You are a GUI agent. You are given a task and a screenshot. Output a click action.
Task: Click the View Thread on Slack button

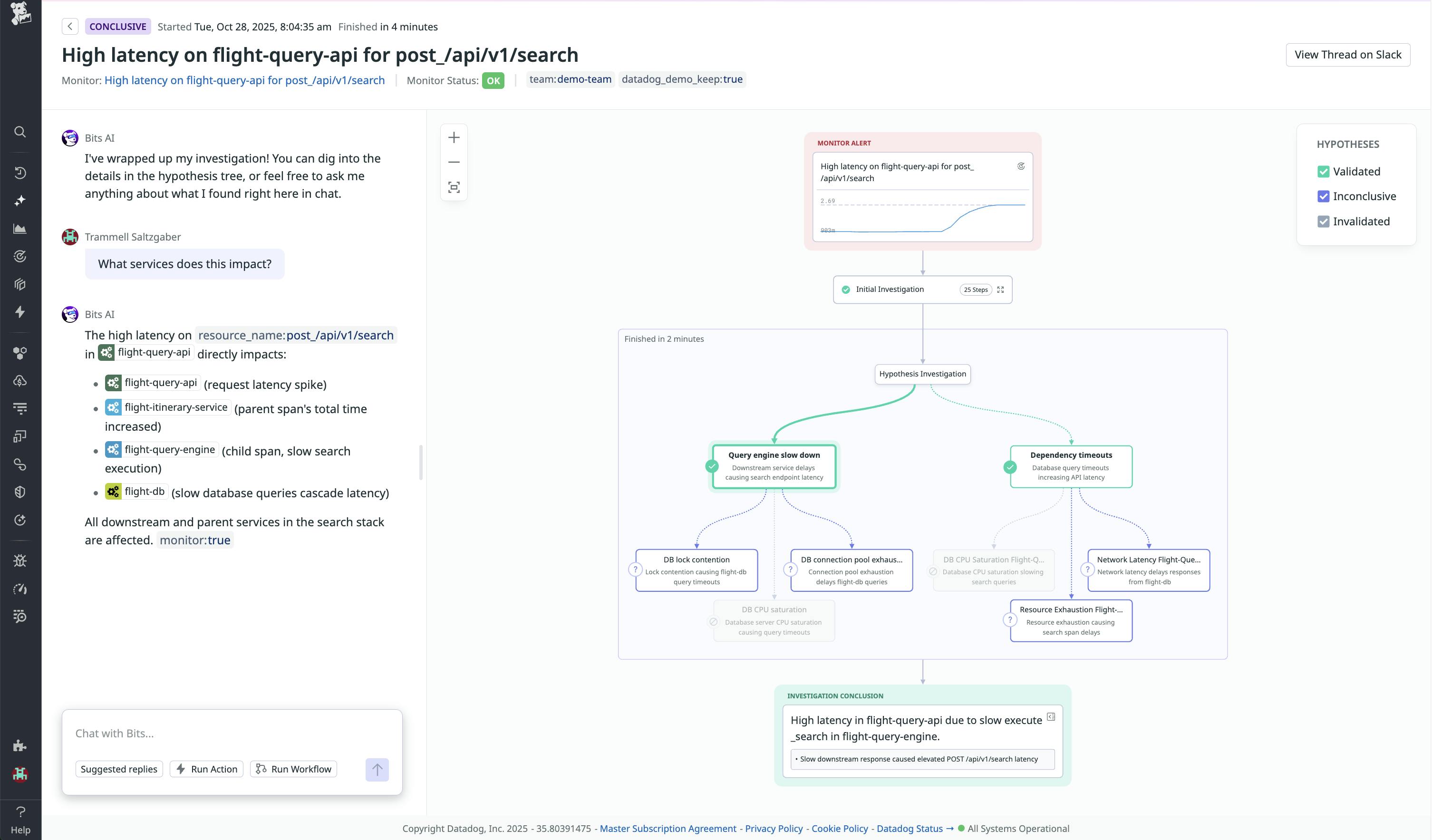pos(1348,54)
